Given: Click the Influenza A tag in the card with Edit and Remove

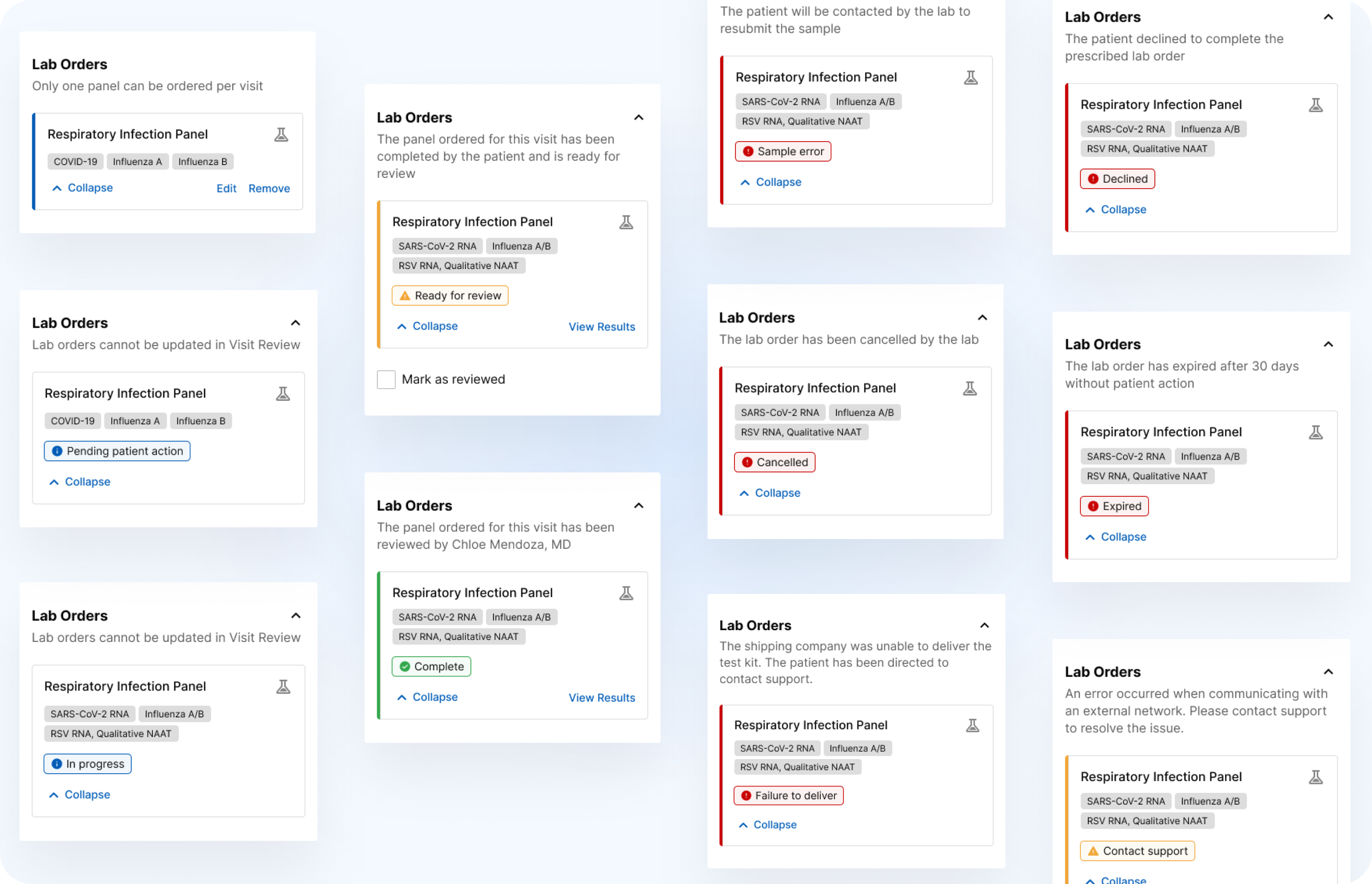Looking at the screenshot, I should click(x=137, y=162).
